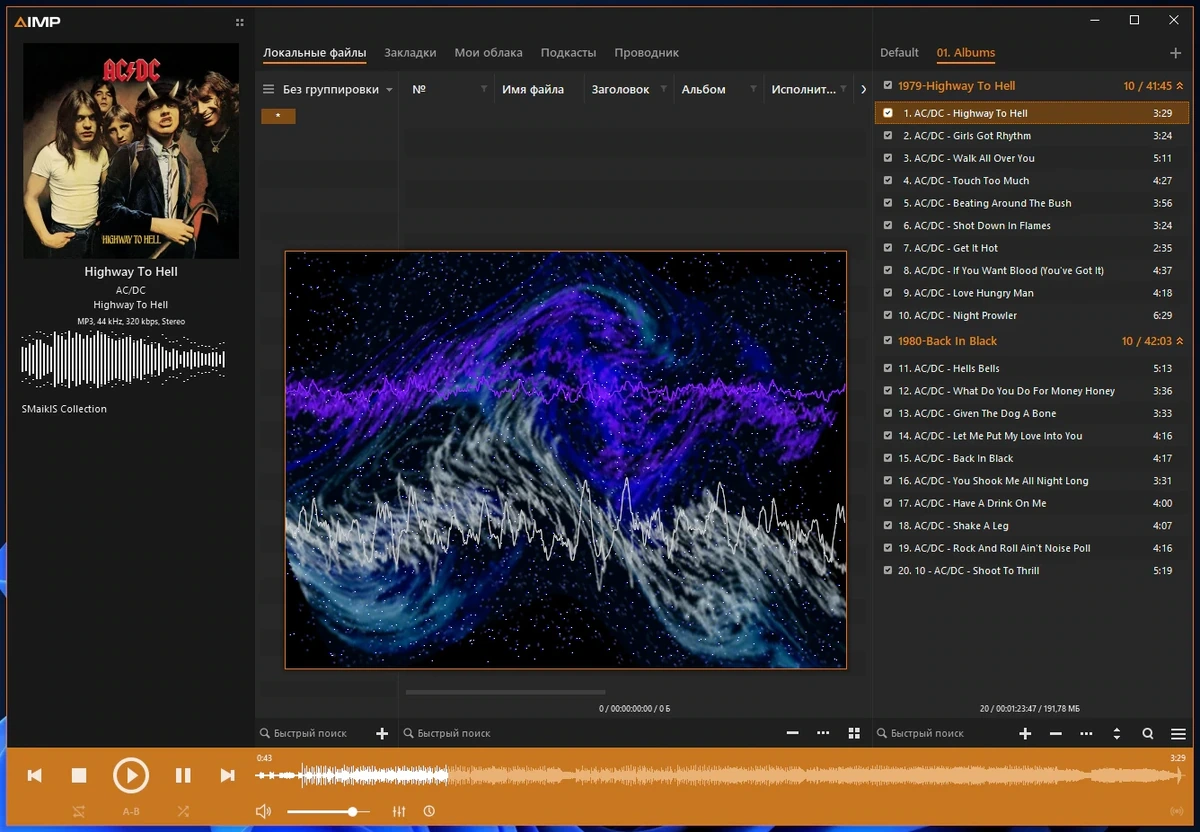
Task: Select the 01. Albums playlist tab
Action: point(966,53)
